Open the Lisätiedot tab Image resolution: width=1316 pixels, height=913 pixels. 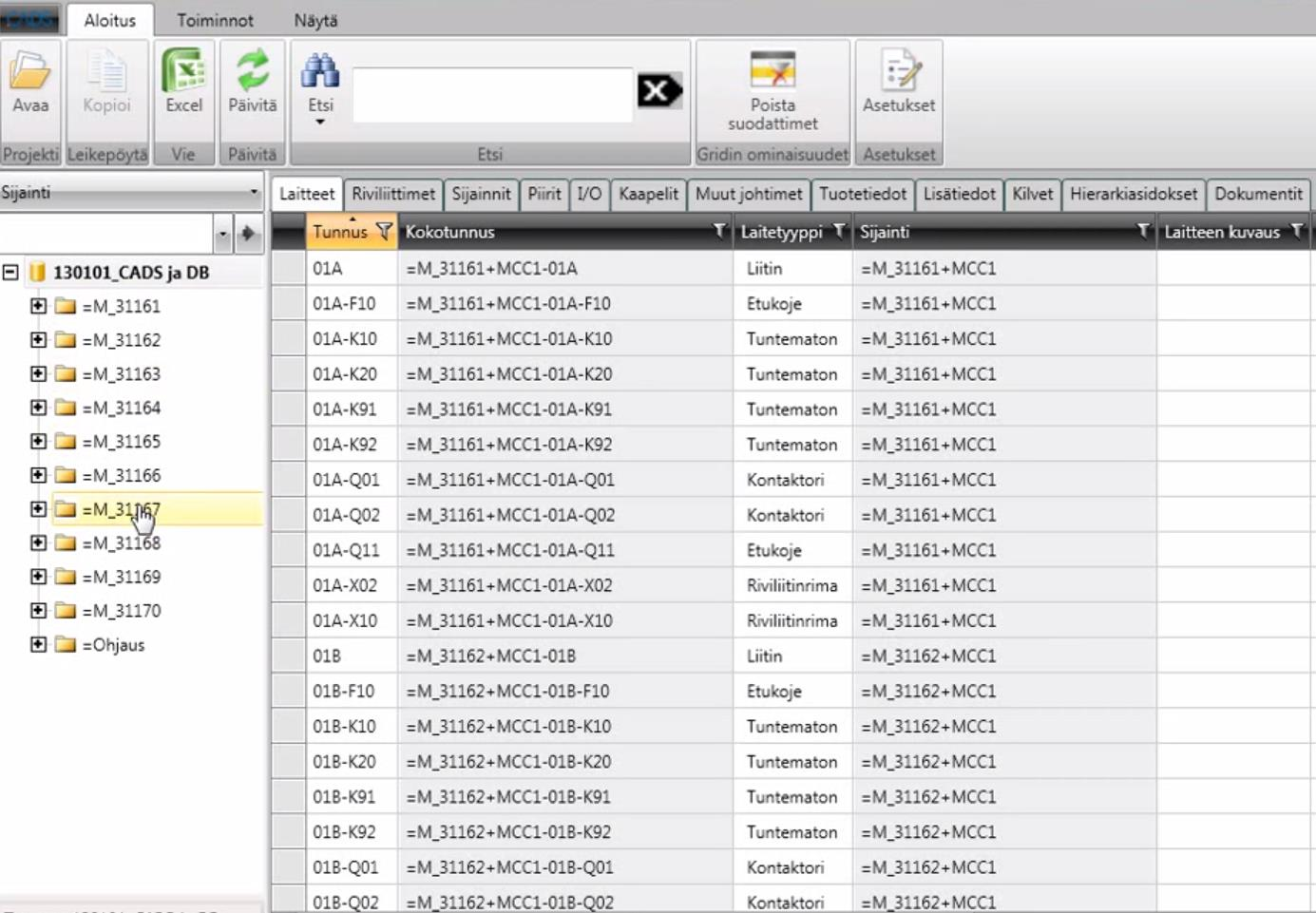(x=960, y=194)
